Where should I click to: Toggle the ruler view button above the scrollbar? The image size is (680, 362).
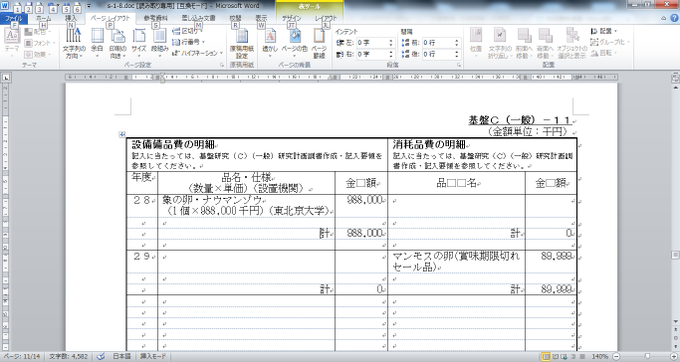point(675,78)
